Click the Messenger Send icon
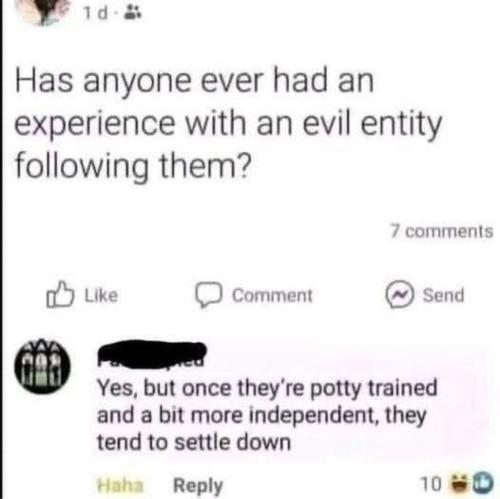Image resolution: width=500 pixels, height=499 pixels. coord(400,295)
